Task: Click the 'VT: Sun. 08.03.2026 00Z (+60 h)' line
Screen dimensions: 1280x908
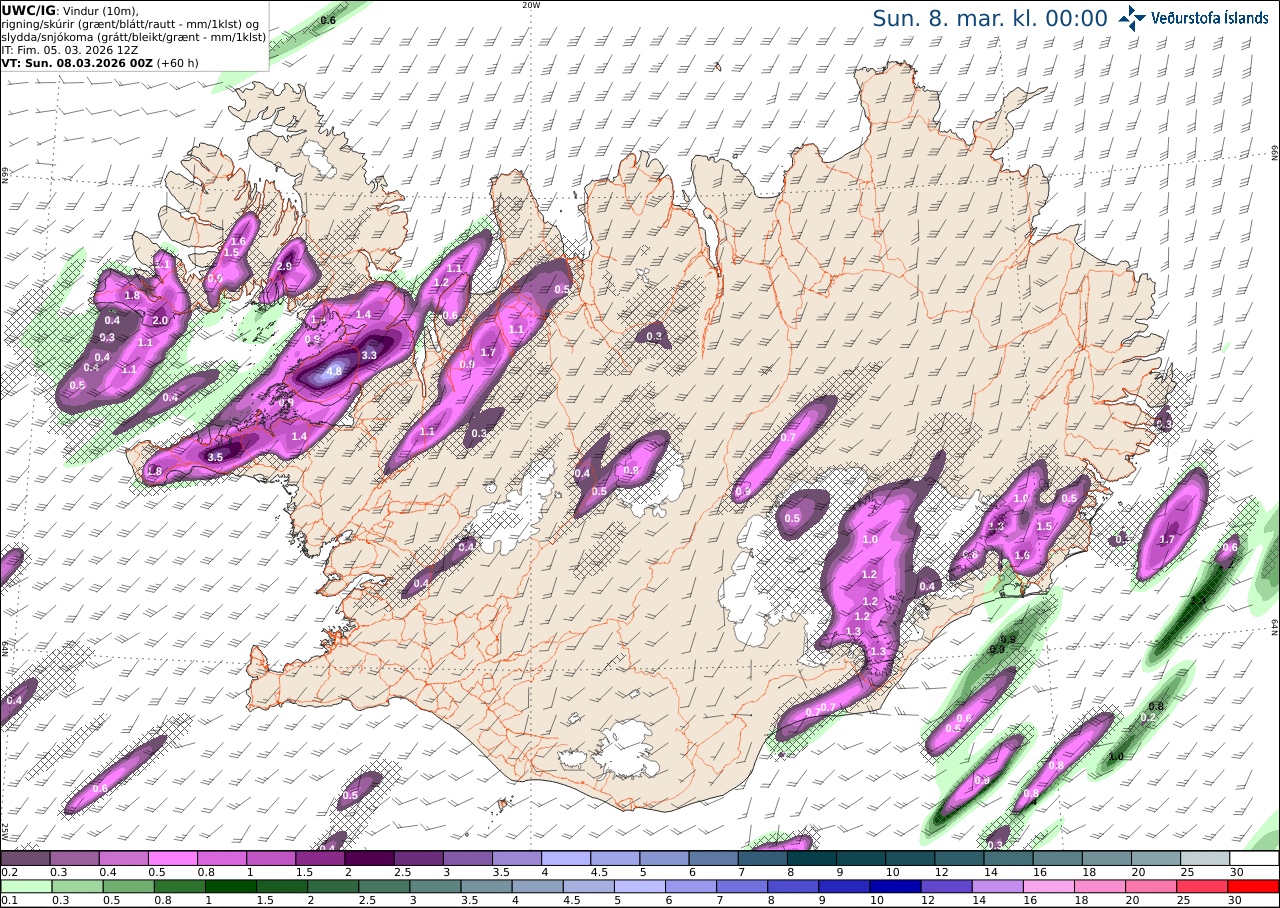Action: point(100,62)
